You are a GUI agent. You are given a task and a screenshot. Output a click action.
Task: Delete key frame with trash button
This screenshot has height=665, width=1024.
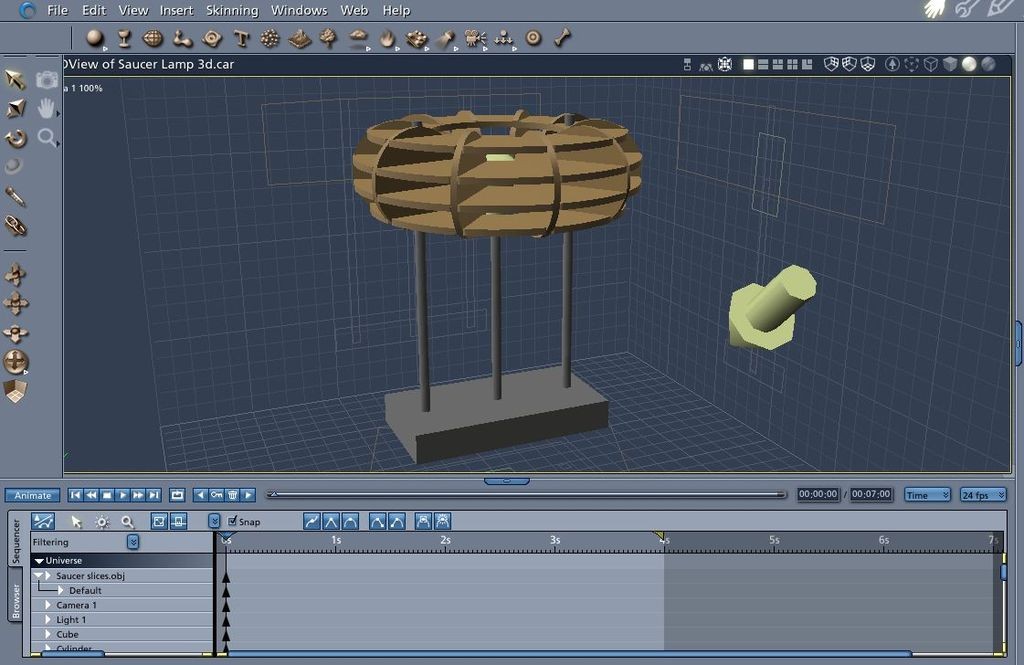point(232,495)
